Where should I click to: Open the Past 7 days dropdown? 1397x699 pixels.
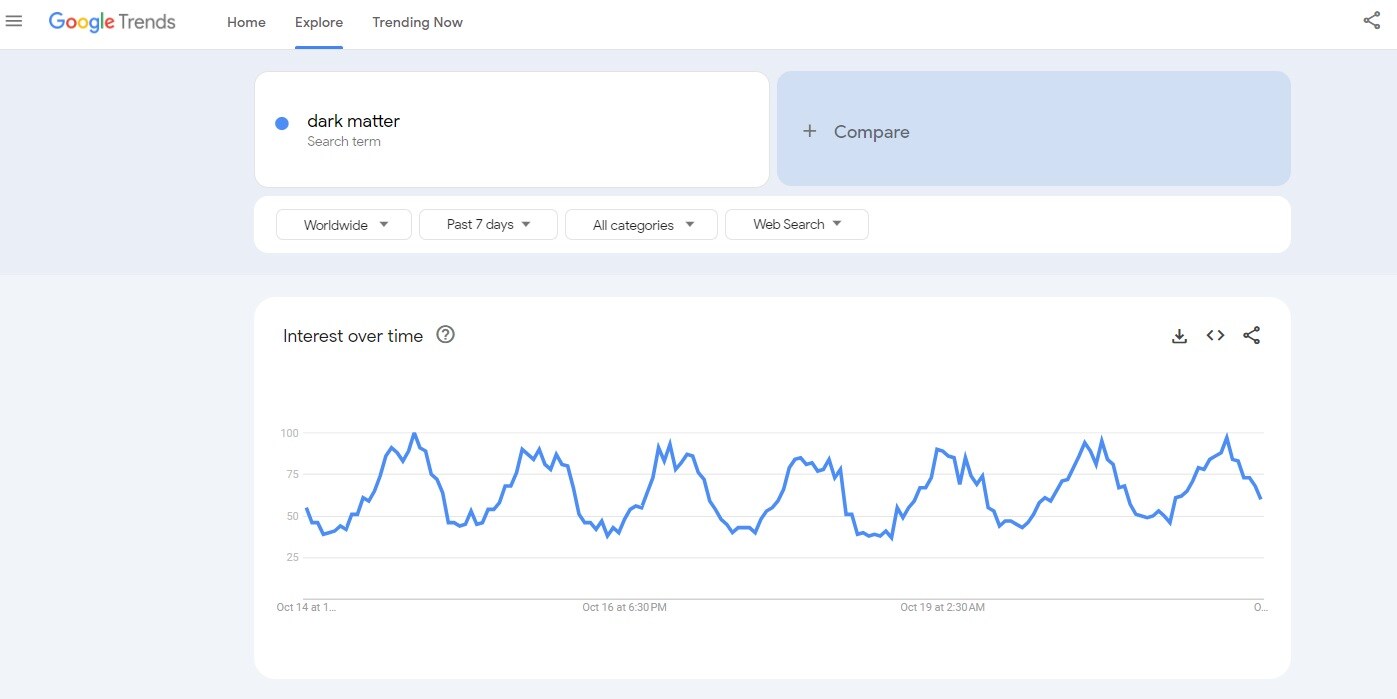coord(488,225)
